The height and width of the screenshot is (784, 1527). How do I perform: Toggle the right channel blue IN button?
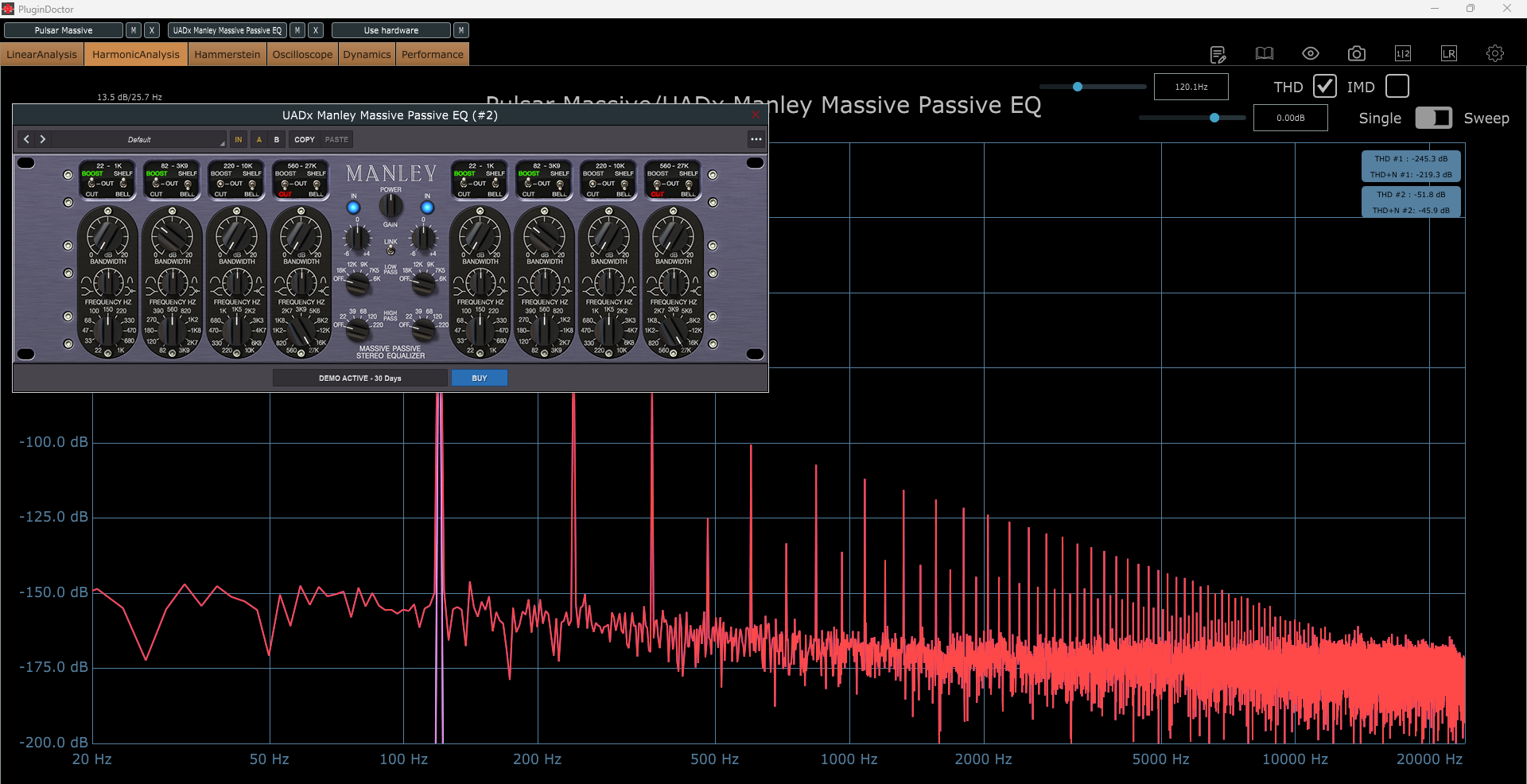coord(427,208)
